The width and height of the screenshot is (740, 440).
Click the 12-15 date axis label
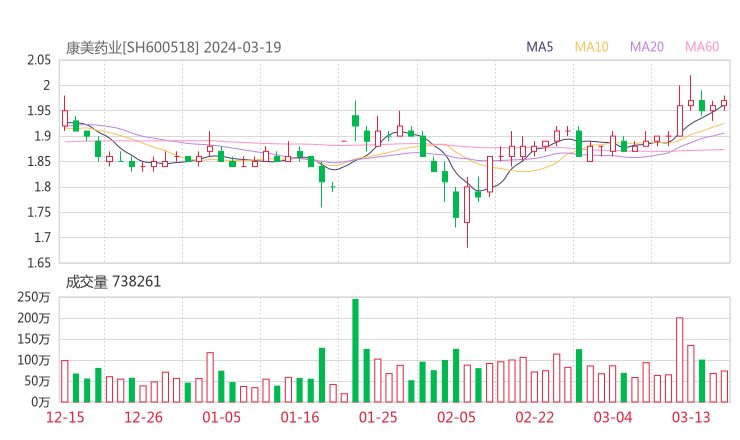click(65, 417)
